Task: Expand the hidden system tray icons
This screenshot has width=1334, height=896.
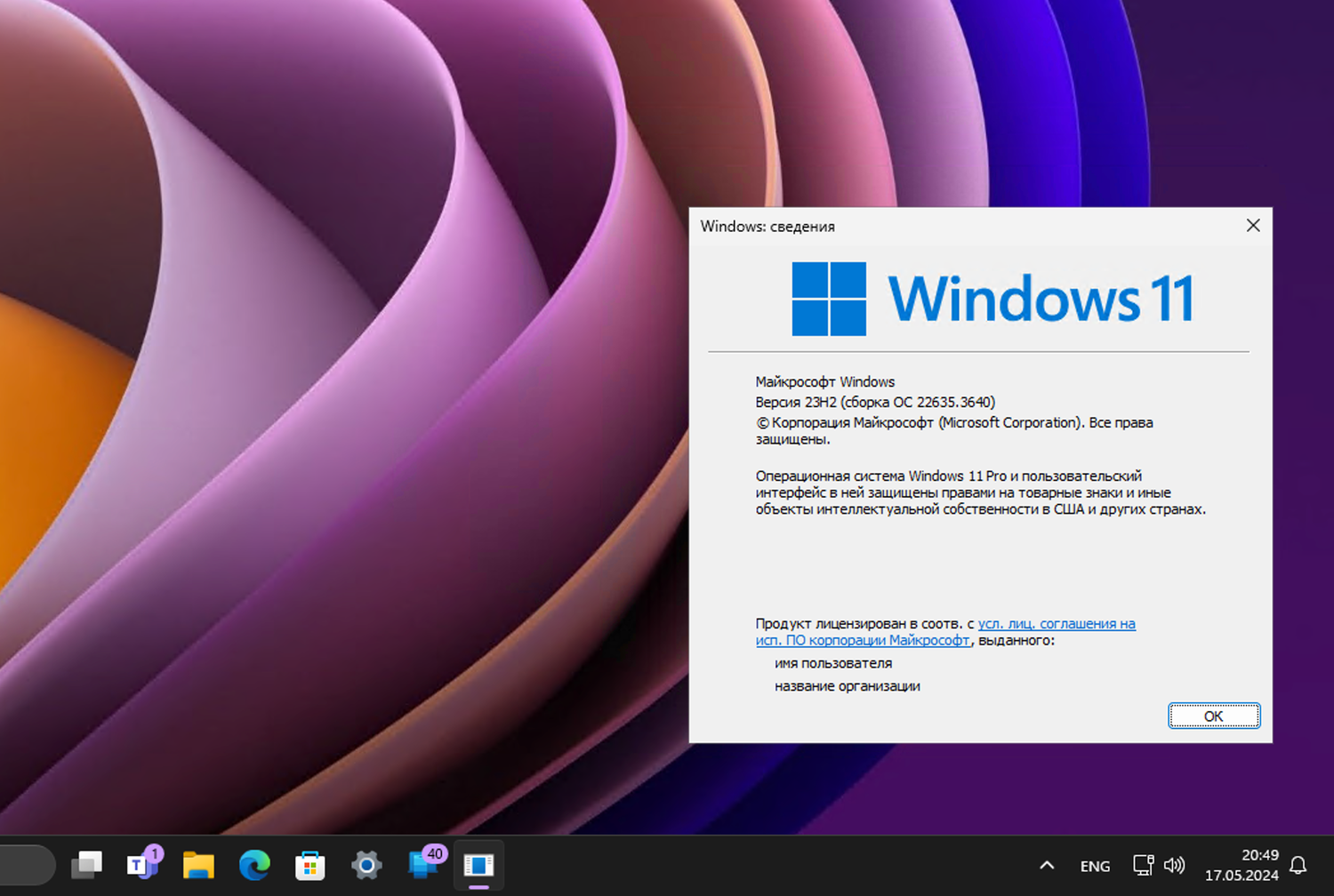Action: pyautogui.click(x=1047, y=865)
